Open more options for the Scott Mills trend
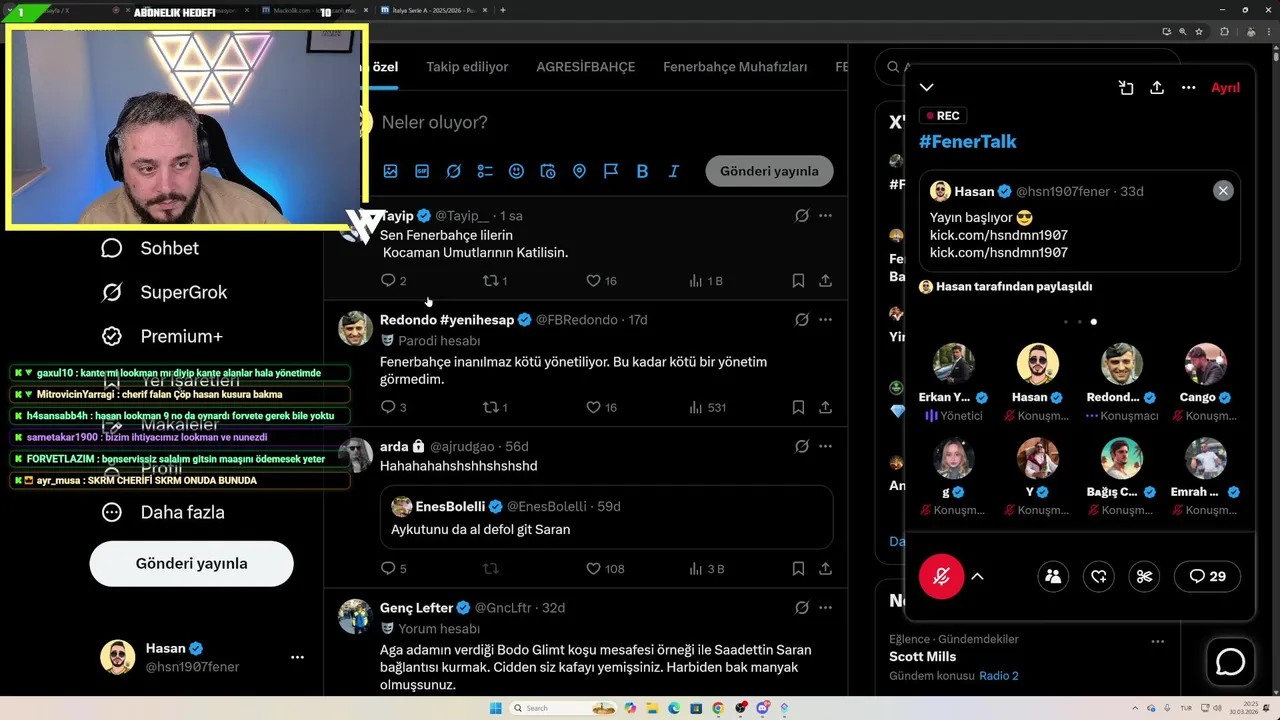Screen dimensions: 1280x720 click(1158, 641)
